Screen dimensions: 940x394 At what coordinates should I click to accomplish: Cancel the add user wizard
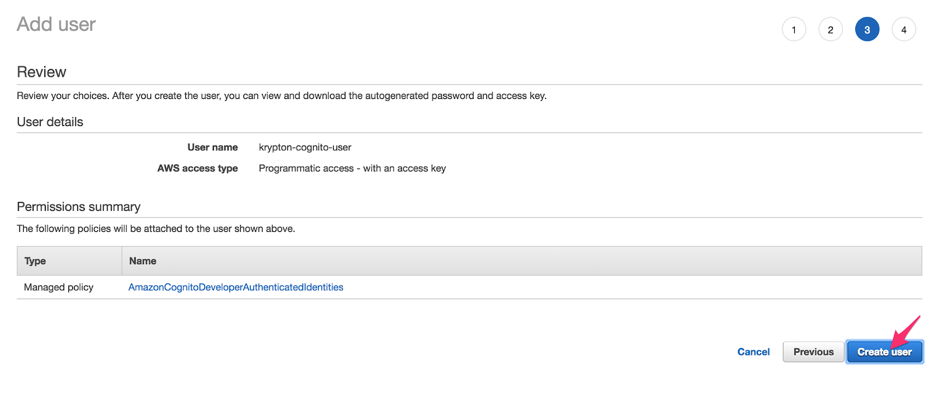coord(754,352)
